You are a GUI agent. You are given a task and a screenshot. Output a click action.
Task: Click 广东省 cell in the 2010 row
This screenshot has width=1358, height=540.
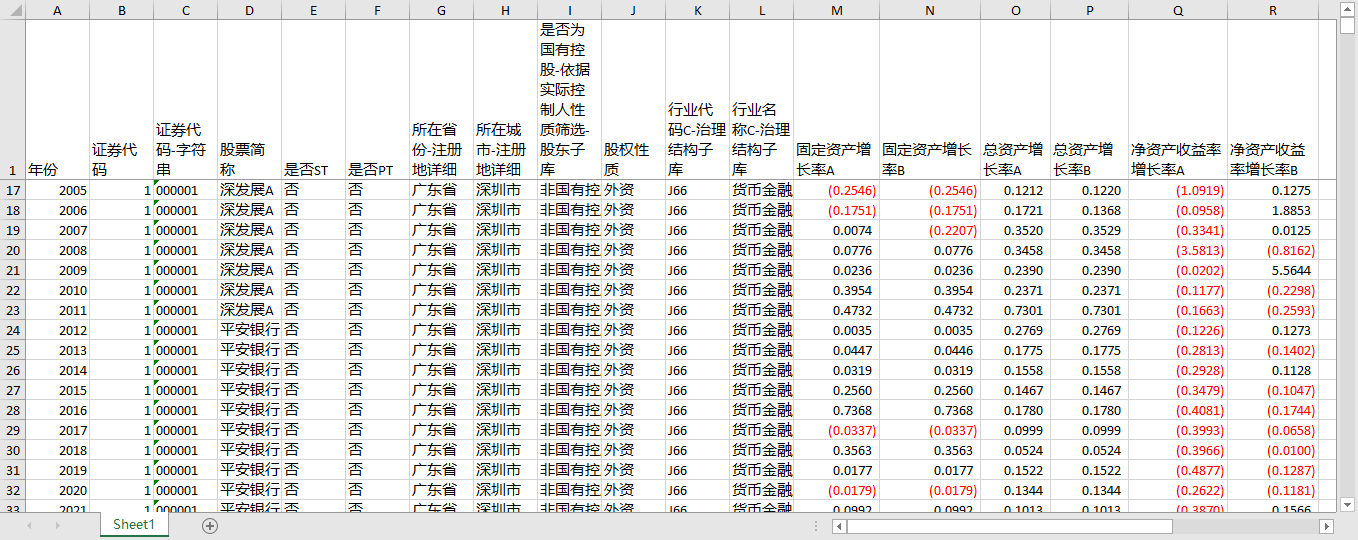441,290
